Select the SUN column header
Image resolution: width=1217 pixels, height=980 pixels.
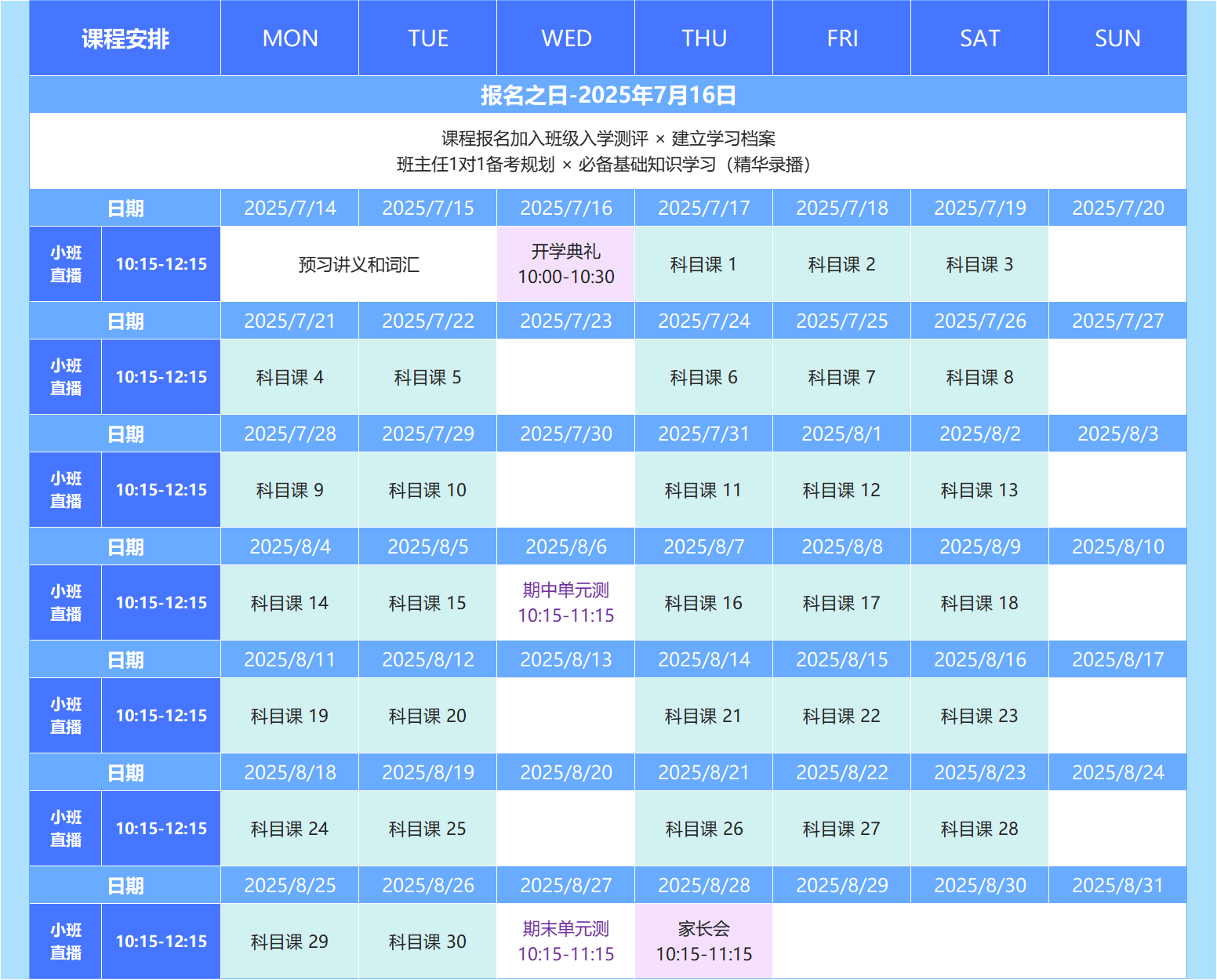tap(1117, 38)
